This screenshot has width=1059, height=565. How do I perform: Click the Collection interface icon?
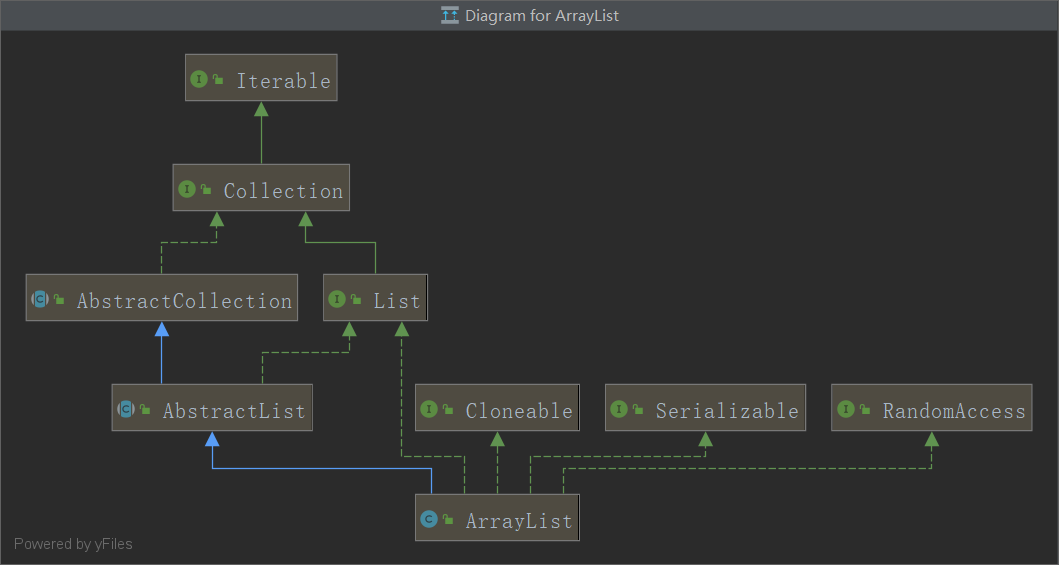(x=186, y=190)
